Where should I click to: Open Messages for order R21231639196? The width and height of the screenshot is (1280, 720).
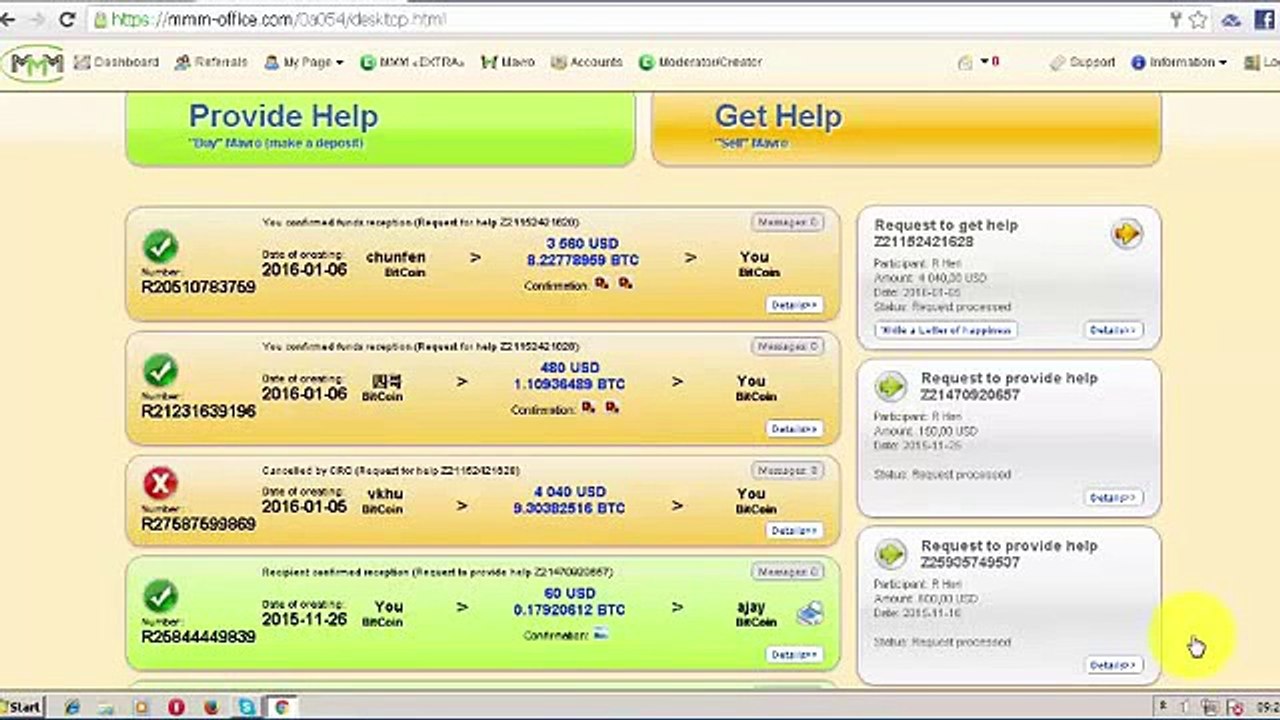click(787, 346)
